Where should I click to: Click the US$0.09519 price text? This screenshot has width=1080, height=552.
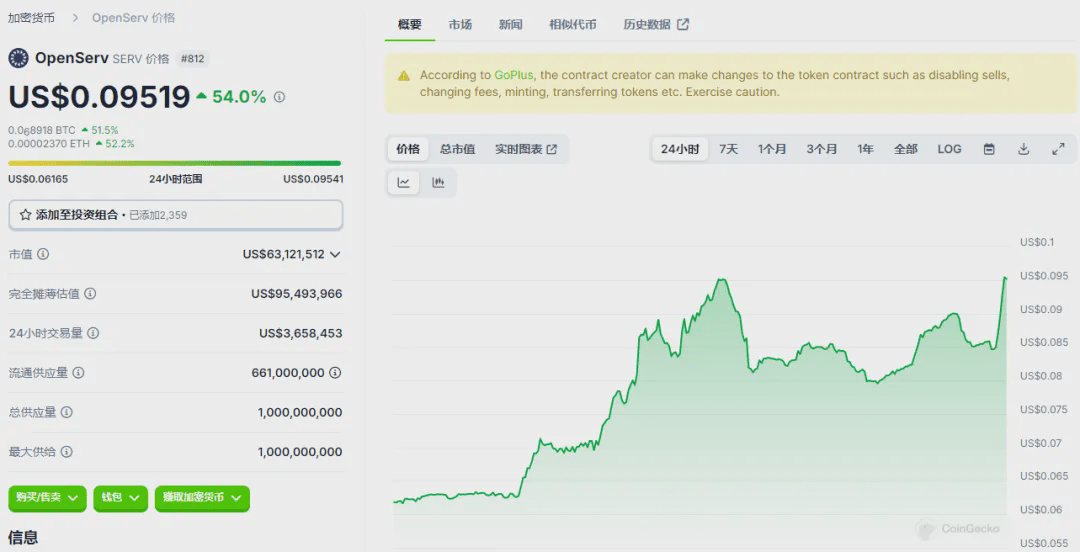[99, 97]
